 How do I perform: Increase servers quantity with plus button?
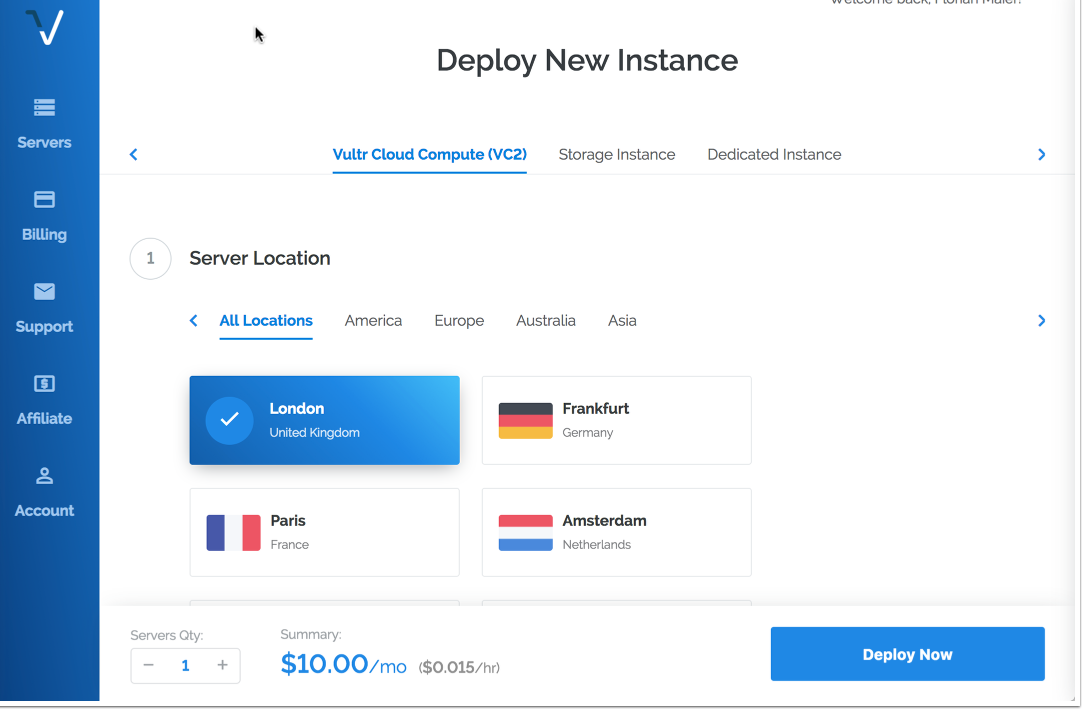[x=222, y=665]
